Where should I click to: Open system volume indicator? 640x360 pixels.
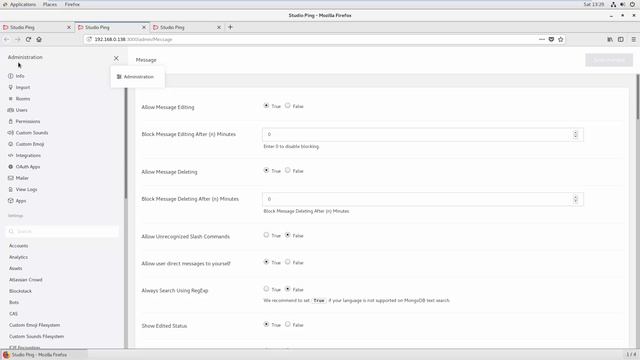click(623, 4)
